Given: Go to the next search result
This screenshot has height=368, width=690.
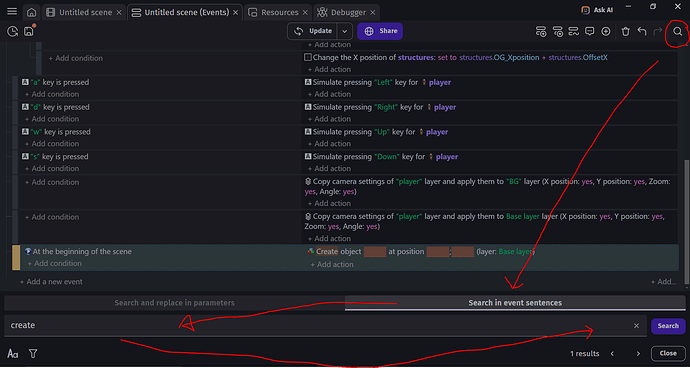Looking at the screenshot, I should click(638, 353).
